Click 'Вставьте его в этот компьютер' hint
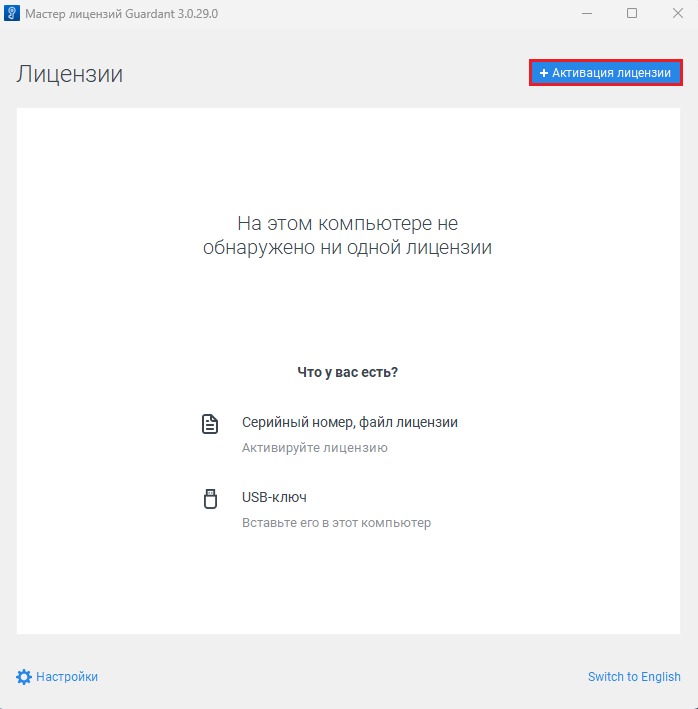The width and height of the screenshot is (698, 709). coord(336,523)
